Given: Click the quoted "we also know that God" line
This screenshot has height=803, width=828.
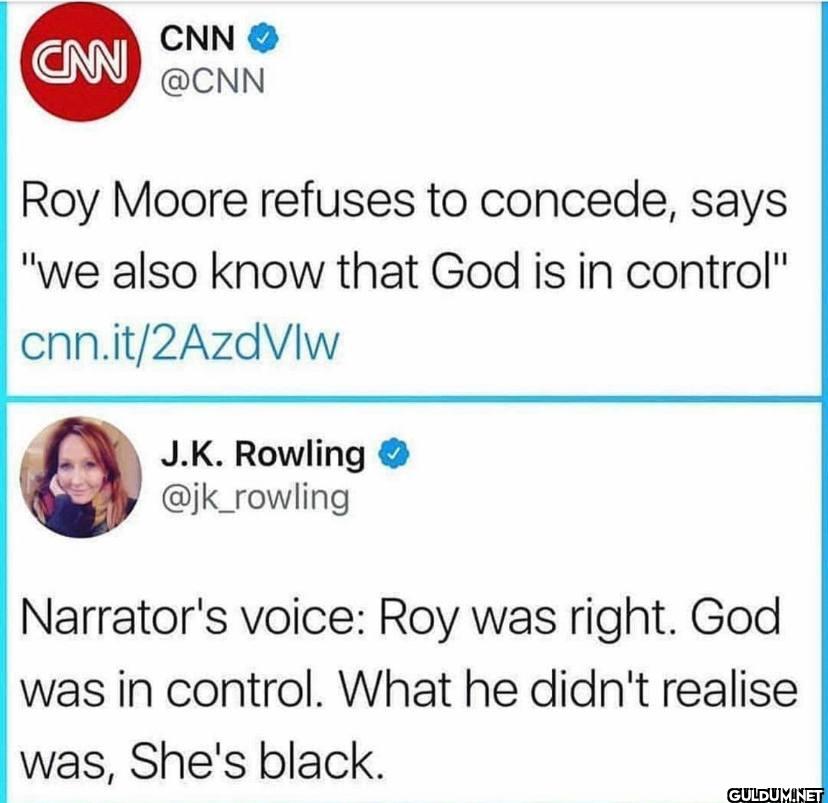Looking at the screenshot, I should (x=404, y=273).
